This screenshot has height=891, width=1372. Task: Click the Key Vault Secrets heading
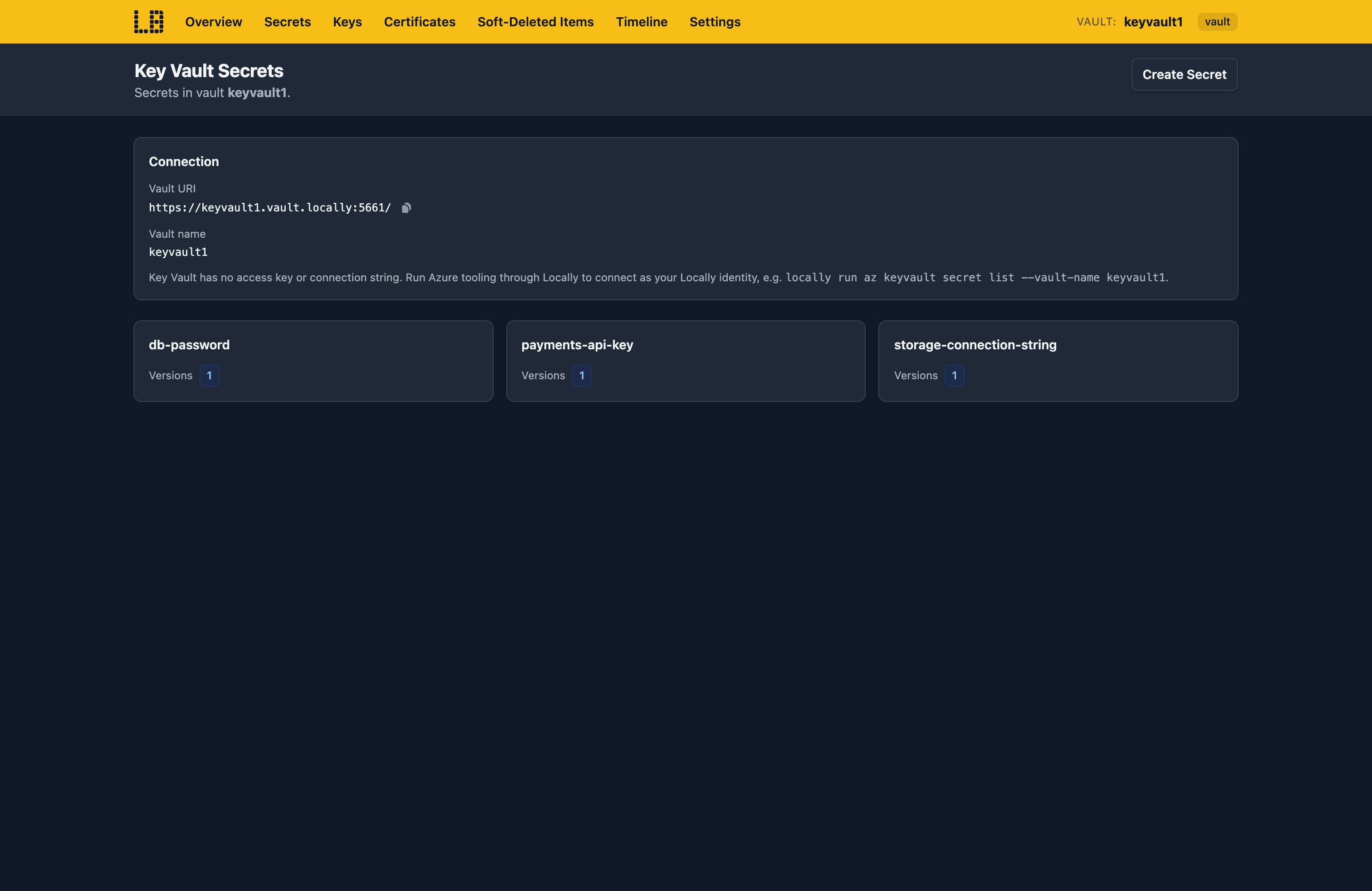(x=209, y=70)
